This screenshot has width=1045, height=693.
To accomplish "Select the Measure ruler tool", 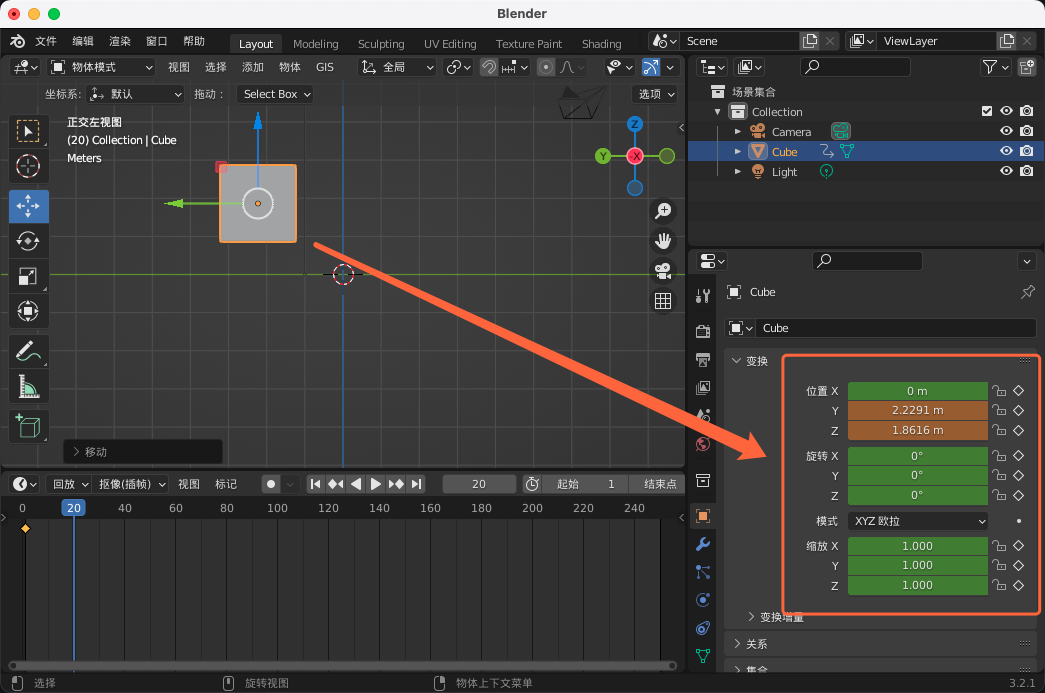I will pyautogui.click(x=28, y=386).
